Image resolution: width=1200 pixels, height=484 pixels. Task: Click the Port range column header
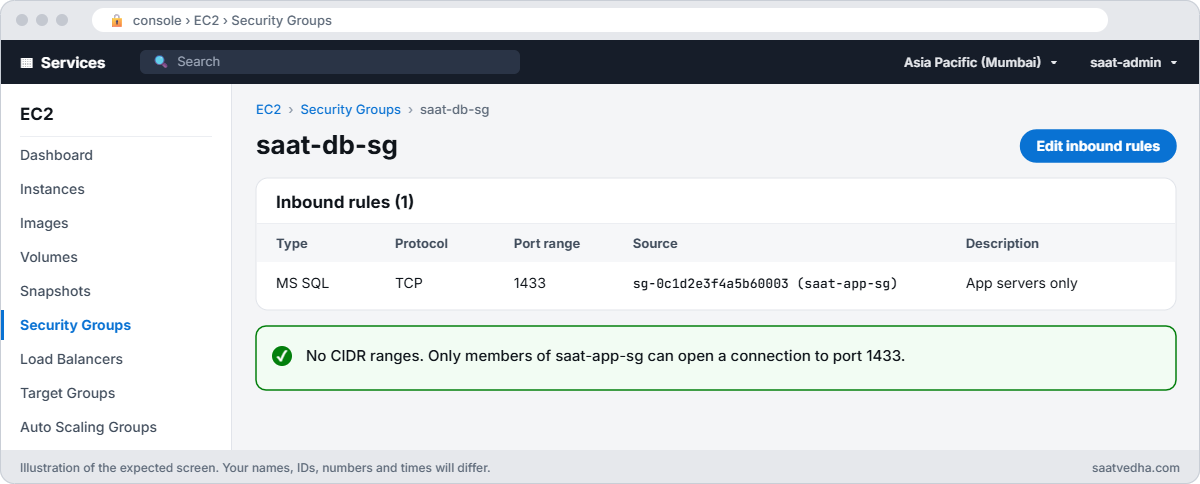point(547,243)
